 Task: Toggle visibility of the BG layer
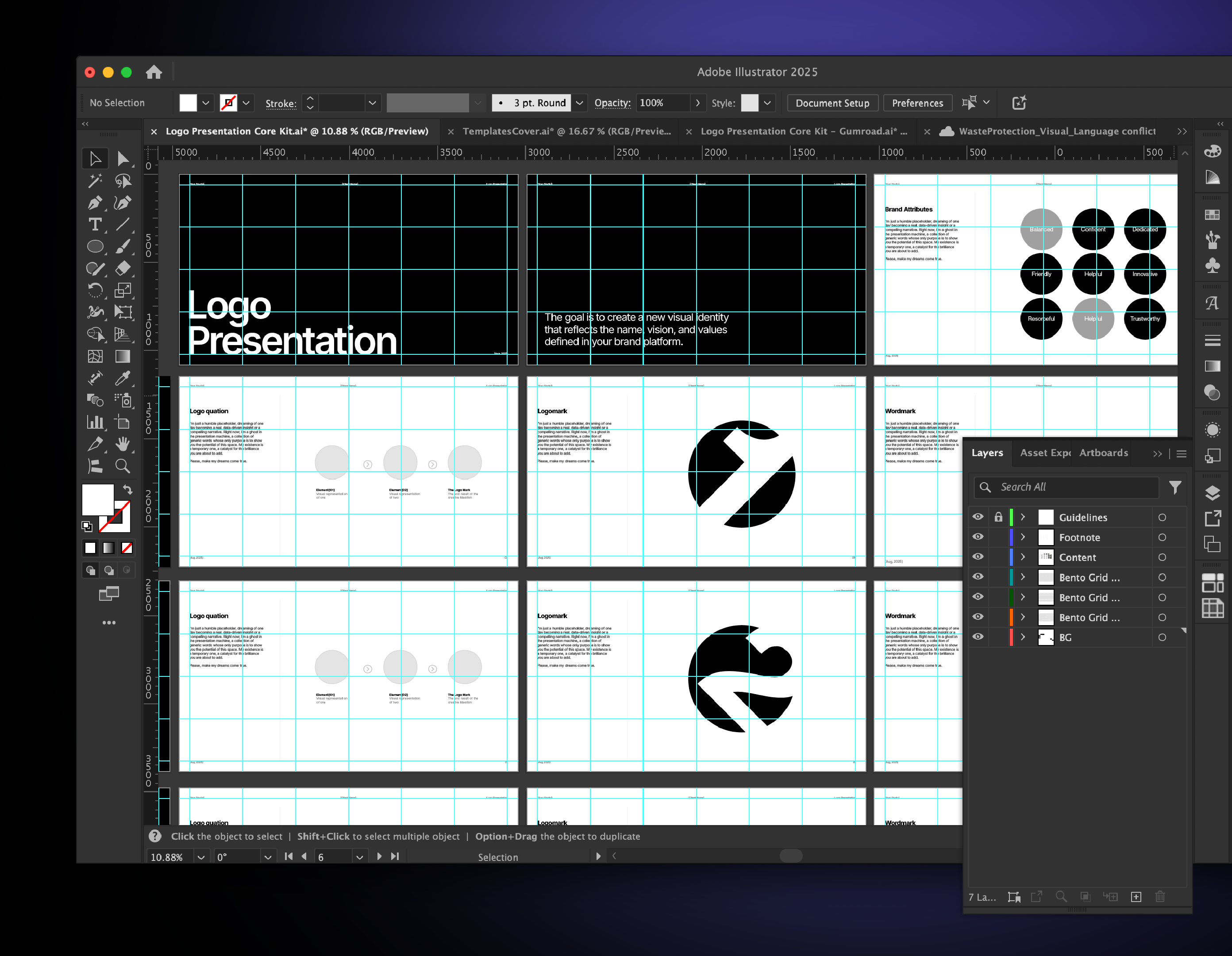[978, 637]
